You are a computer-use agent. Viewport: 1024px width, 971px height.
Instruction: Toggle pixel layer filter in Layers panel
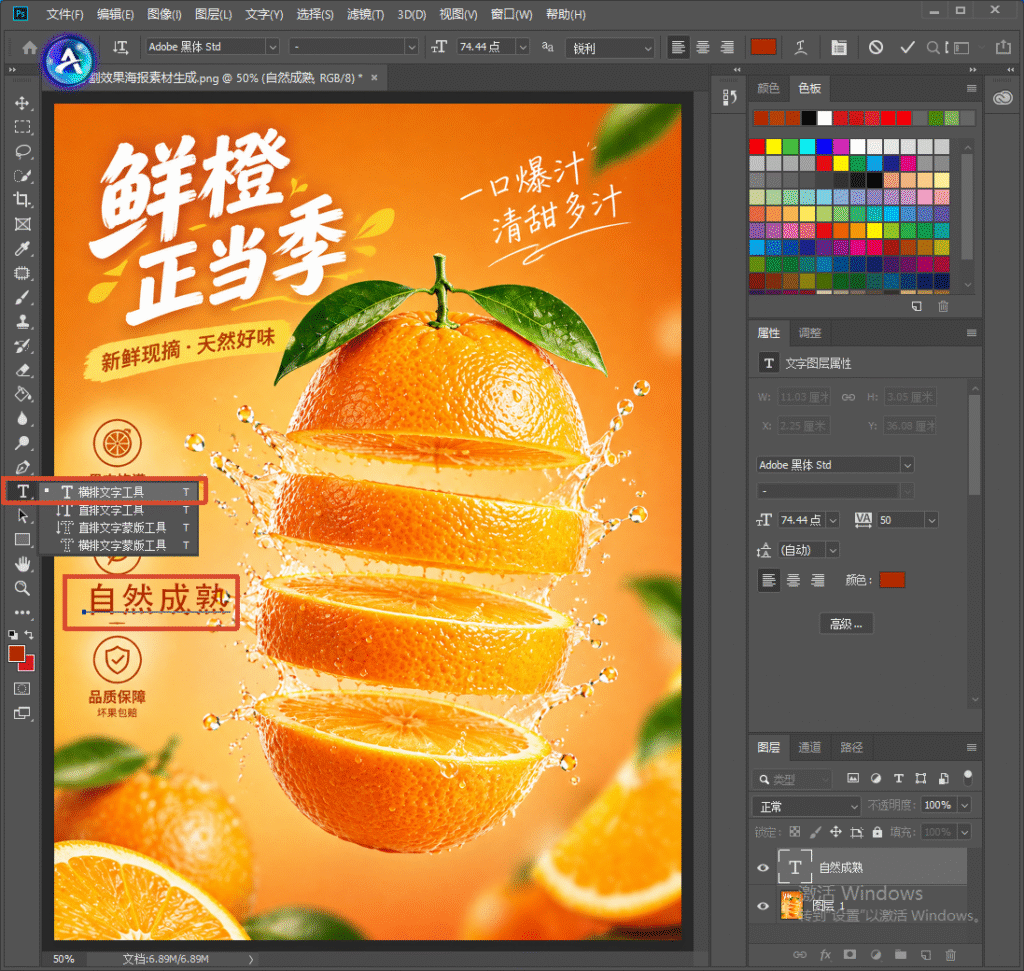click(x=853, y=778)
